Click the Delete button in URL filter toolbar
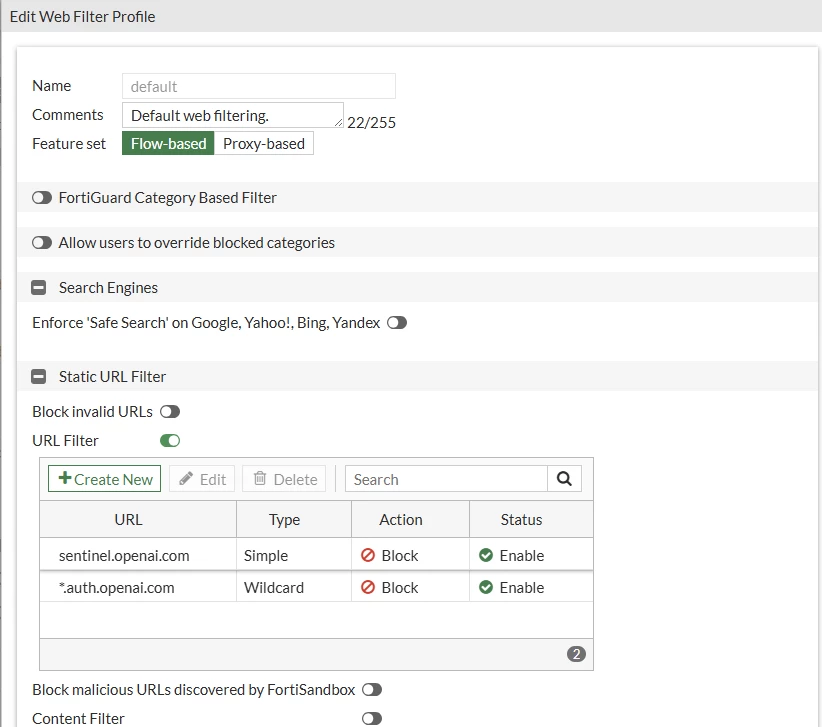The width and height of the screenshot is (822, 727). tap(284, 479)
